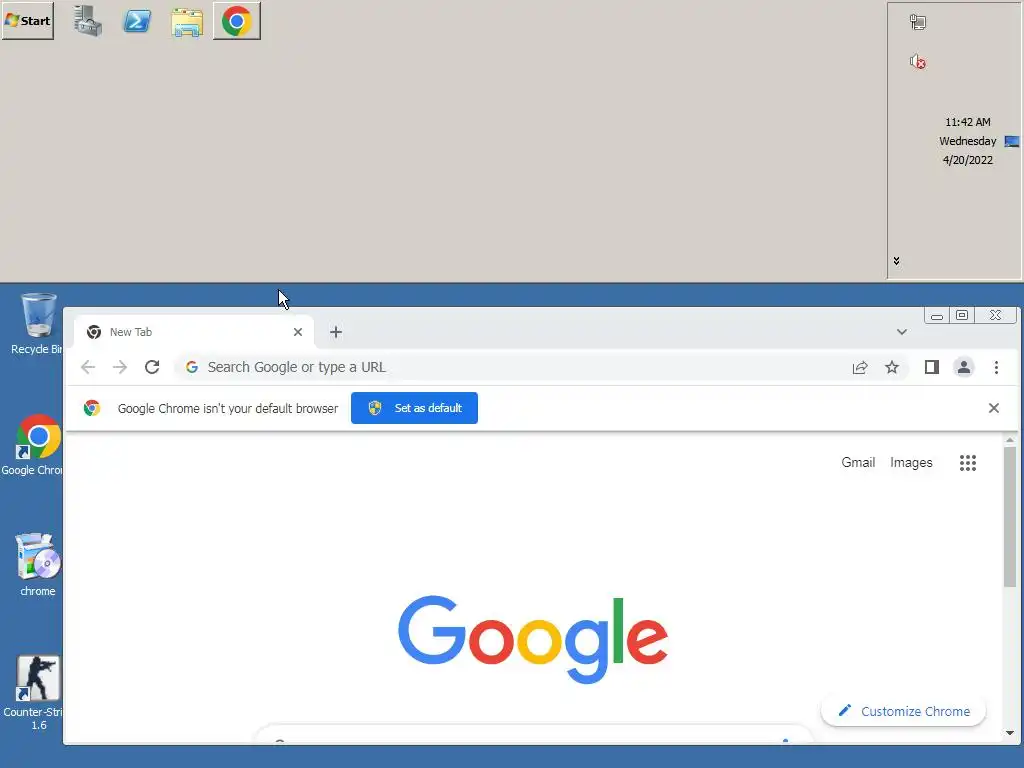
Task: Select the chrome installer desktop icon
Action: (37, 565)
